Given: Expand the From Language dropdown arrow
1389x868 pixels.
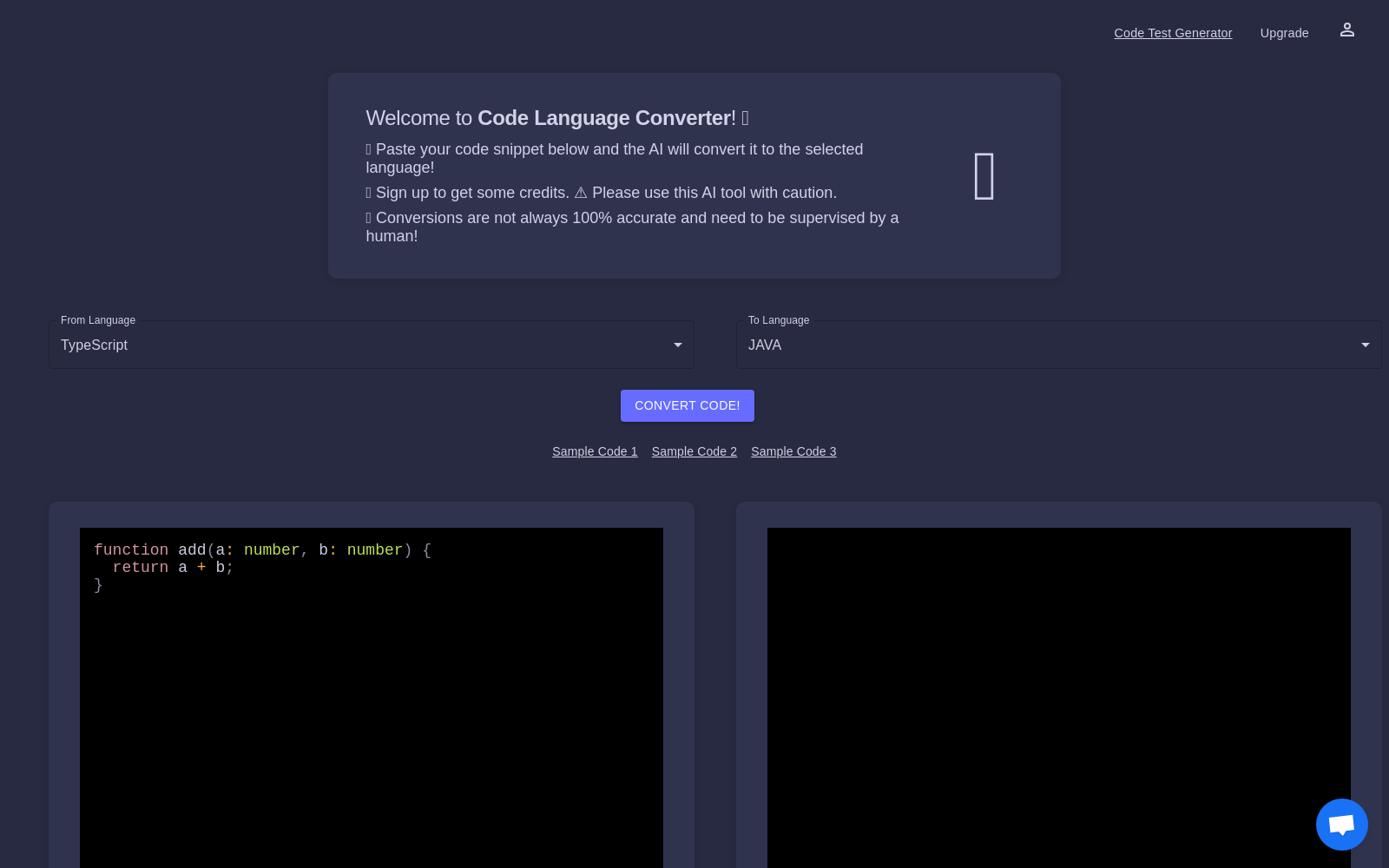Looking at the screenshot, I should click(678, 345).
